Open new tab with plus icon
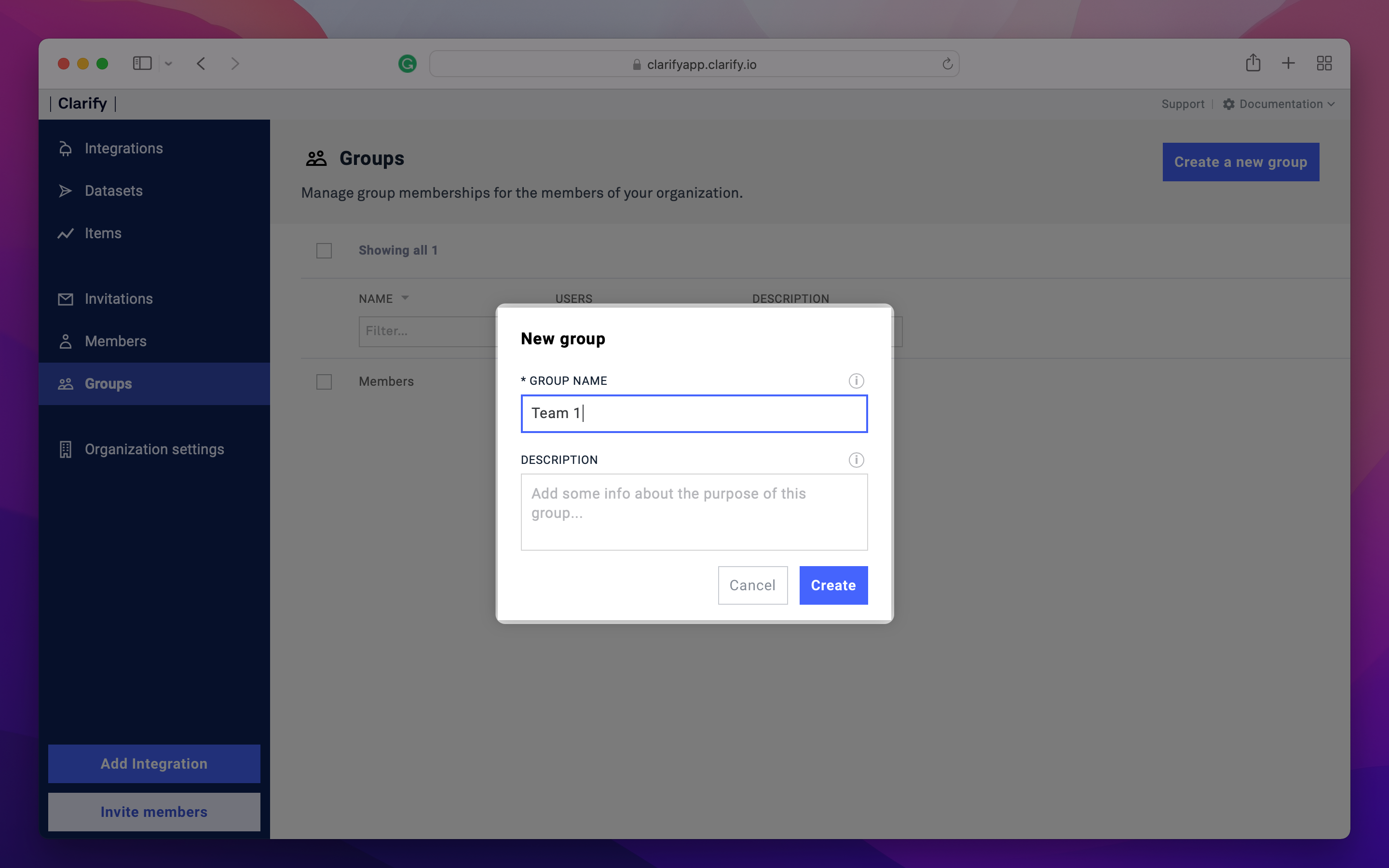The image size is (1389, 868). tap(1288, 63)
